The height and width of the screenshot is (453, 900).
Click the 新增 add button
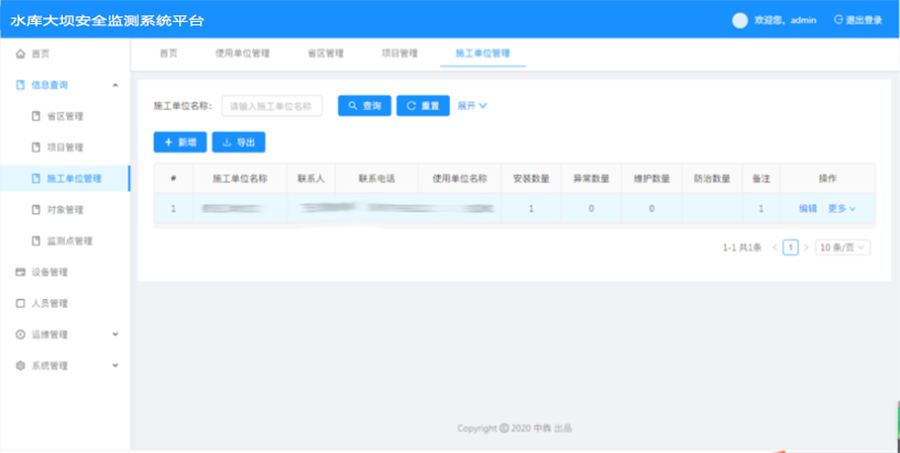(180, 143)
